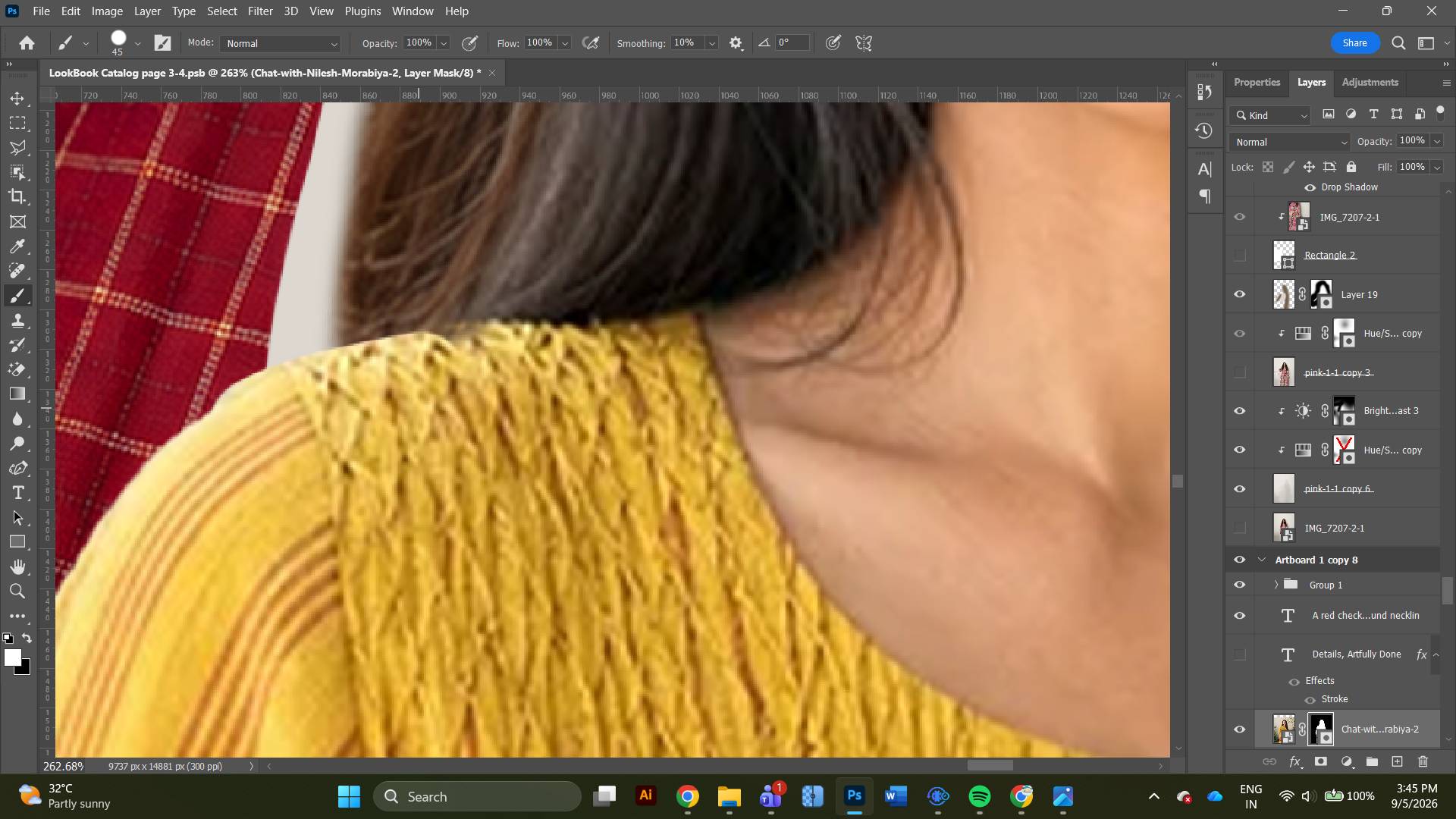Open the Filter menu
This screenshot has height=819, width=1456.
click(260, 11)
